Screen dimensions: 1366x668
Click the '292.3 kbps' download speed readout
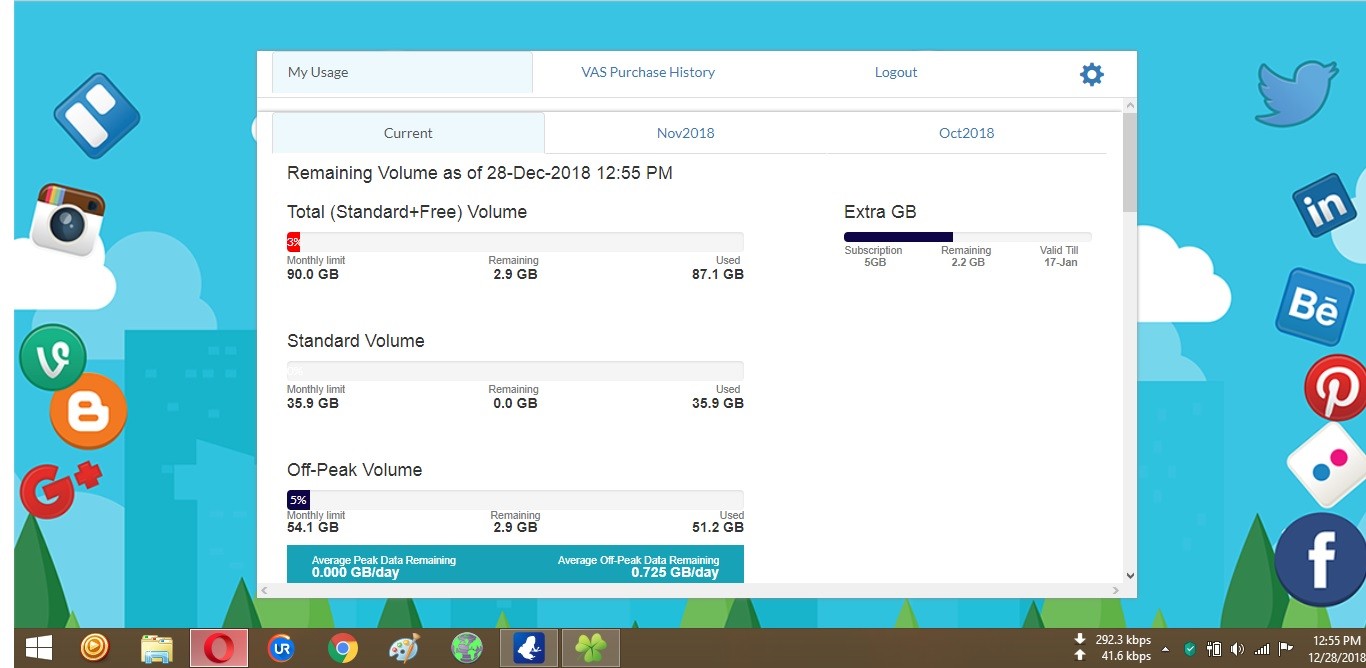1123,640
